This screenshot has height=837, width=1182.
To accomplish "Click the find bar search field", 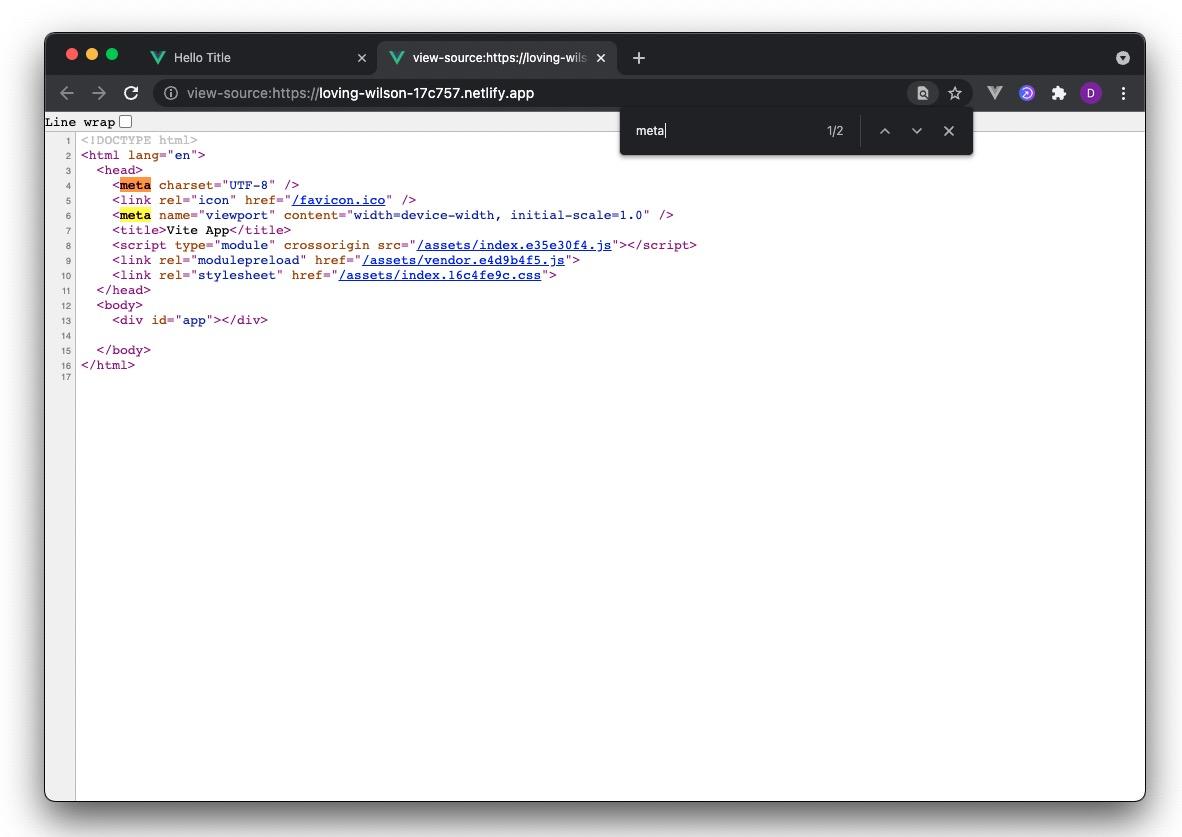I will click(x=725, y=131).
